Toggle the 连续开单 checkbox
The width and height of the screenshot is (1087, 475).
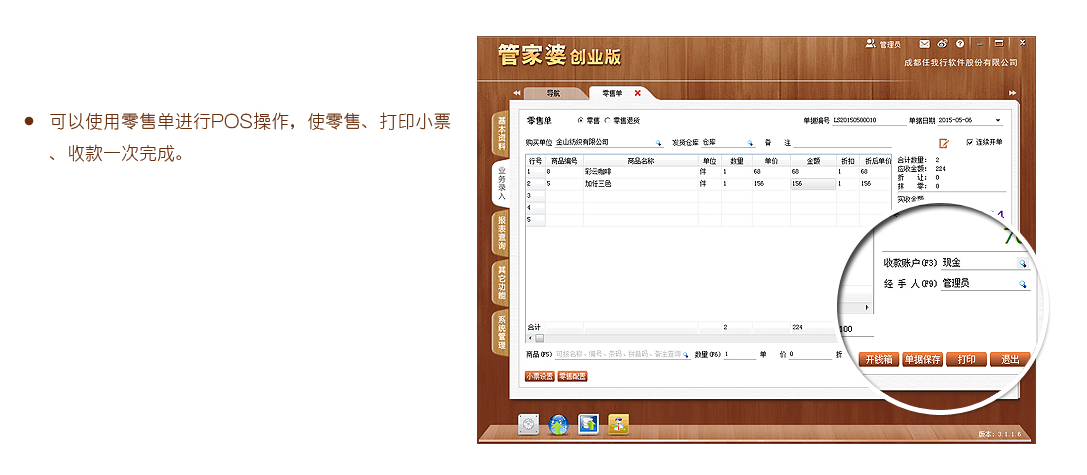pyautogui.click(x=969, y=142)
